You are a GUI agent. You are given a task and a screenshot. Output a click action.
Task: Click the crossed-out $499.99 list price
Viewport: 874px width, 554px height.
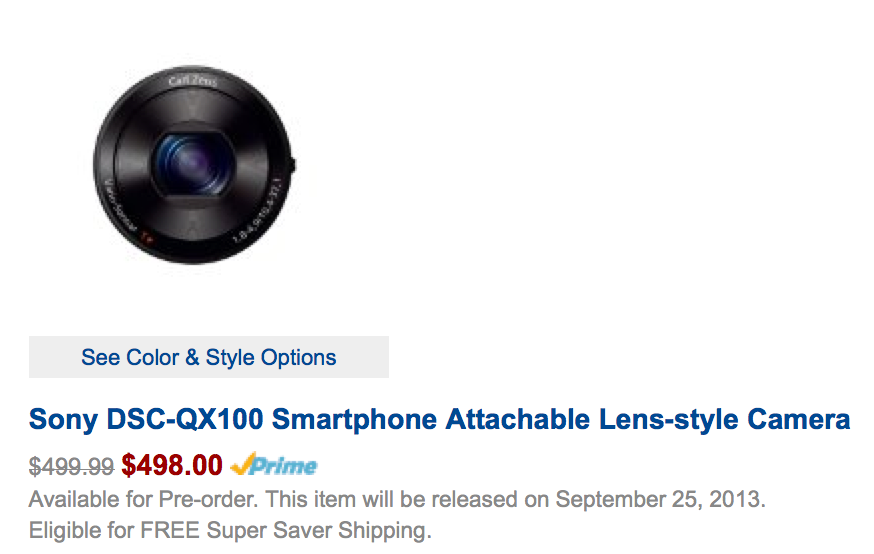click(x=71, y=466)
